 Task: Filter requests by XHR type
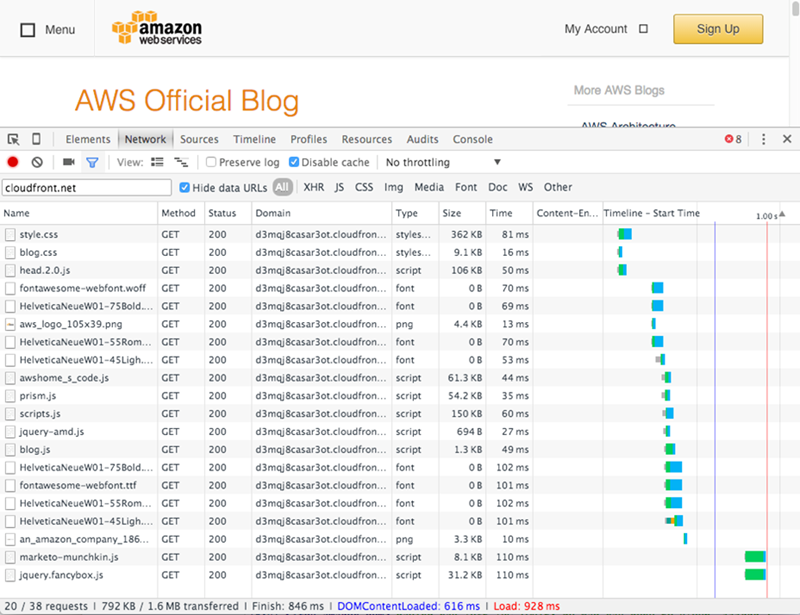click(x=313, y=187)
